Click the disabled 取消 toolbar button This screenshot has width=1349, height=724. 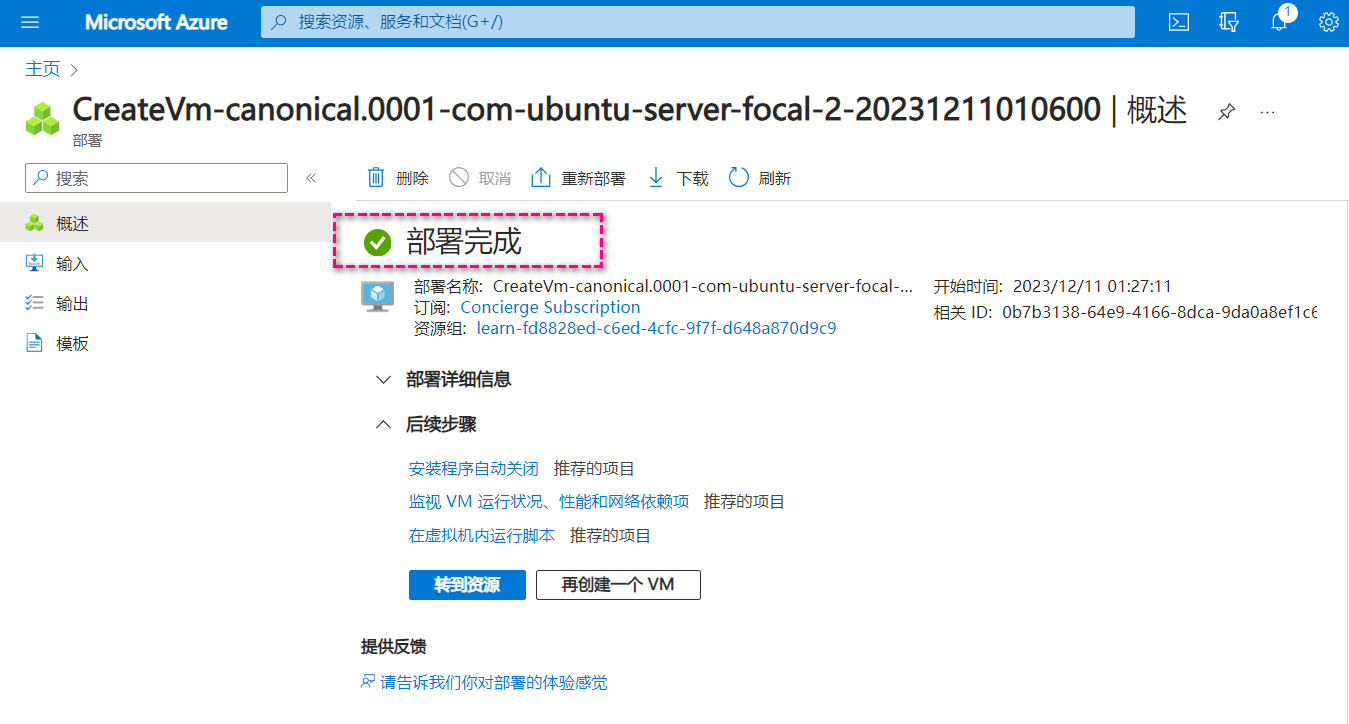pyautogui.click(x=480, y=178)
